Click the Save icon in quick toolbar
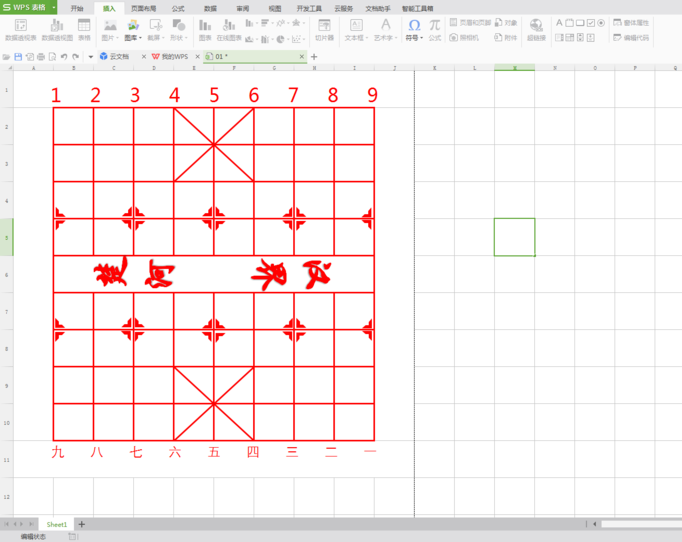This screenshot has height=542, width=682. tap(18, 57)
